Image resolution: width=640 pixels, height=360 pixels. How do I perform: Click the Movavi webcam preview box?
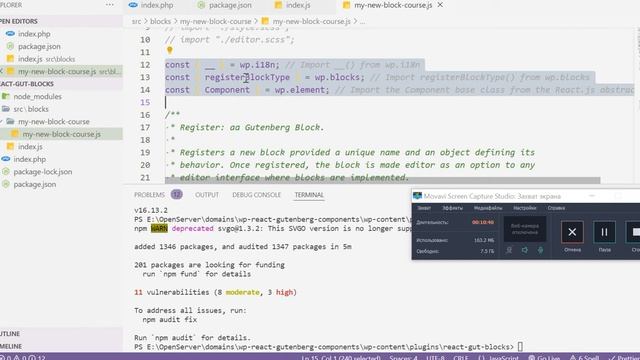click(x=524, y=229)
